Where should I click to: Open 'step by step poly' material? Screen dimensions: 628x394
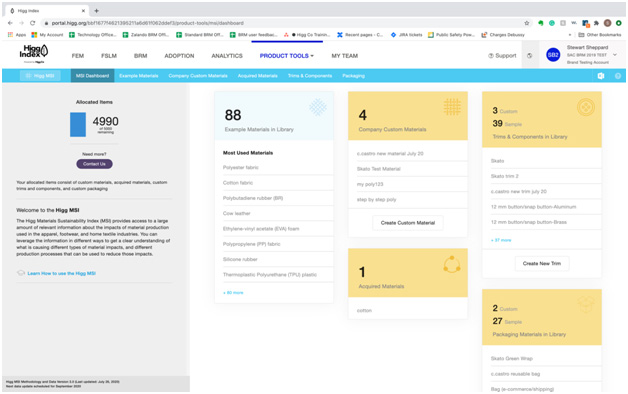(x=376, y=199)
